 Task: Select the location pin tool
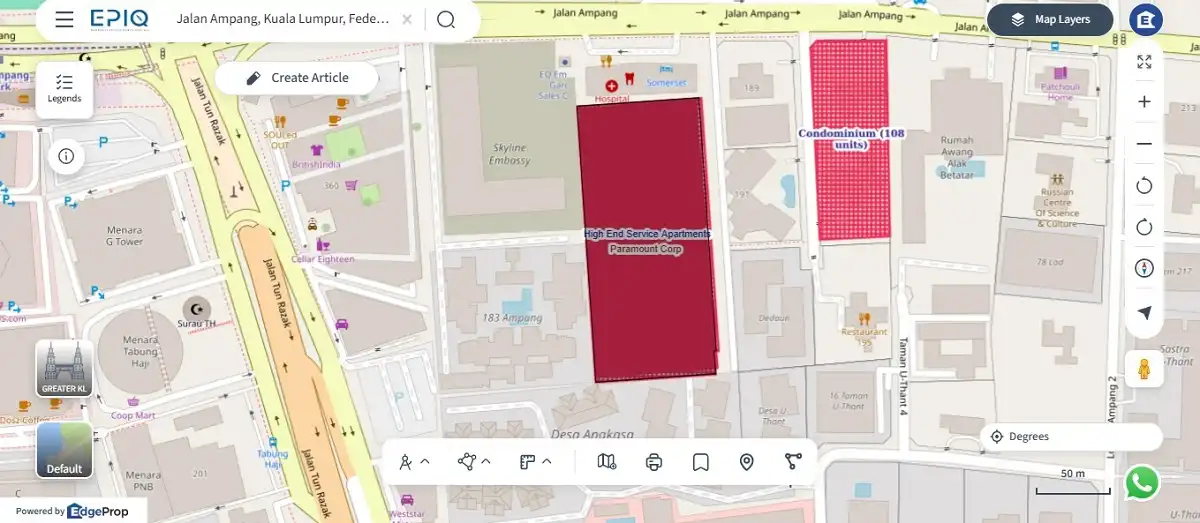click(746, 461)
